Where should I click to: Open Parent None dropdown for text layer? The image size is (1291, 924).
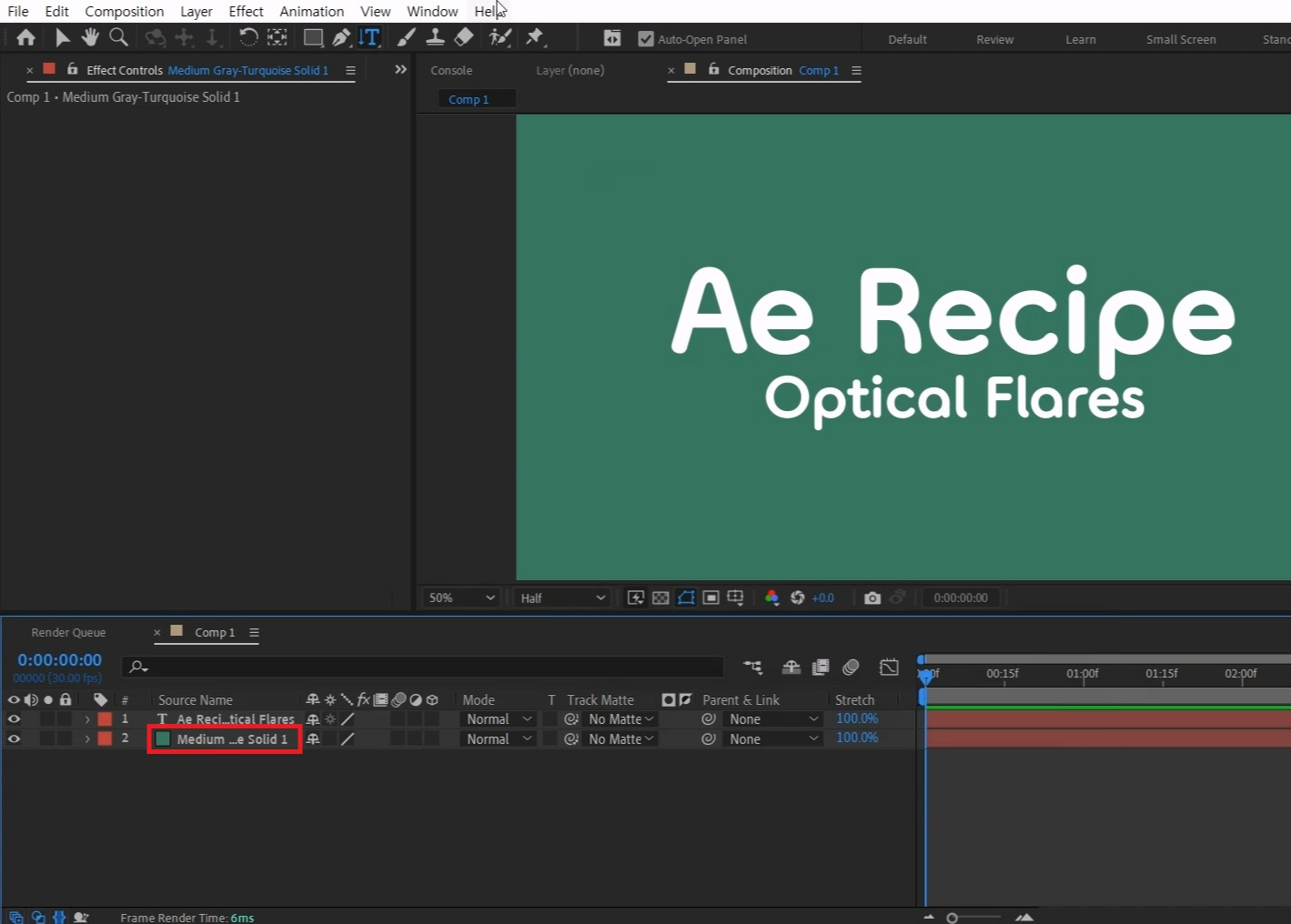pyautogui.click(x=773, y=718)
